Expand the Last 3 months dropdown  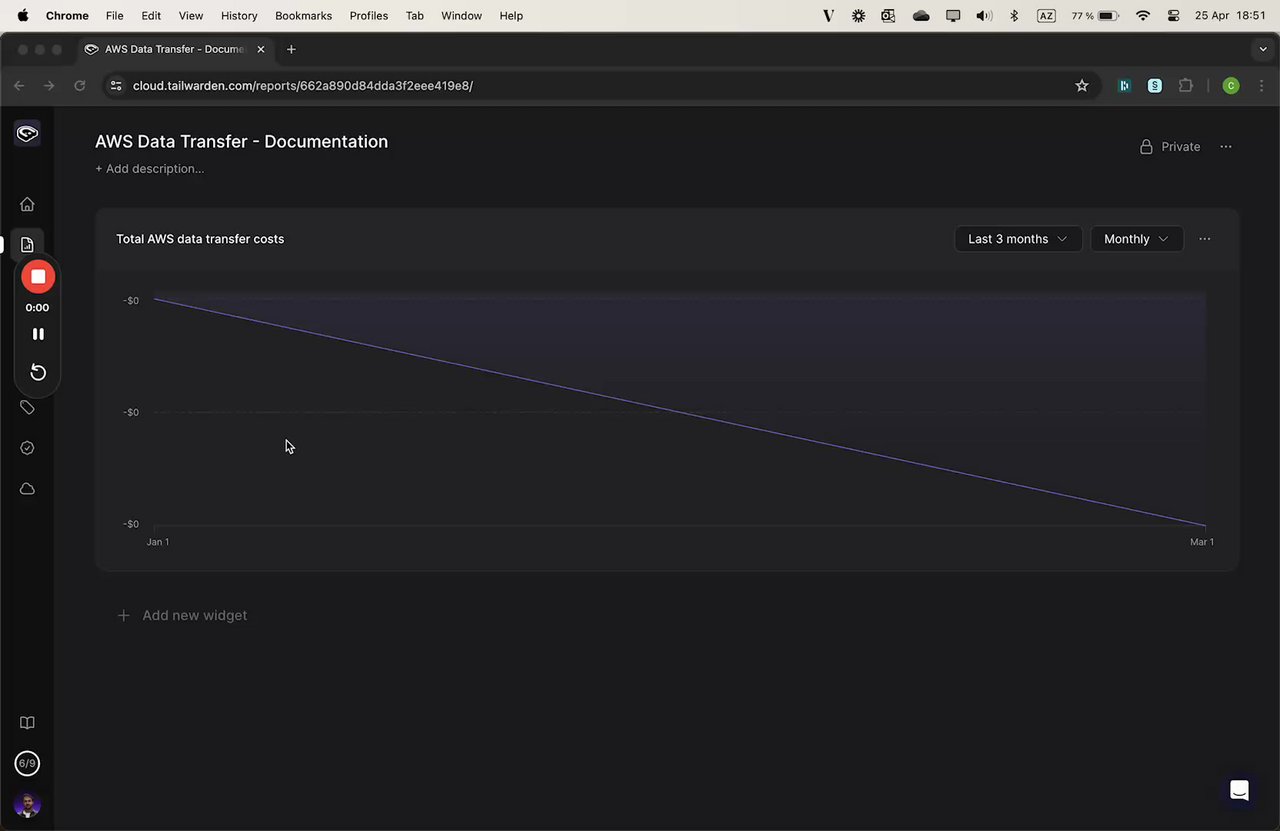[x=1018, y=239]
